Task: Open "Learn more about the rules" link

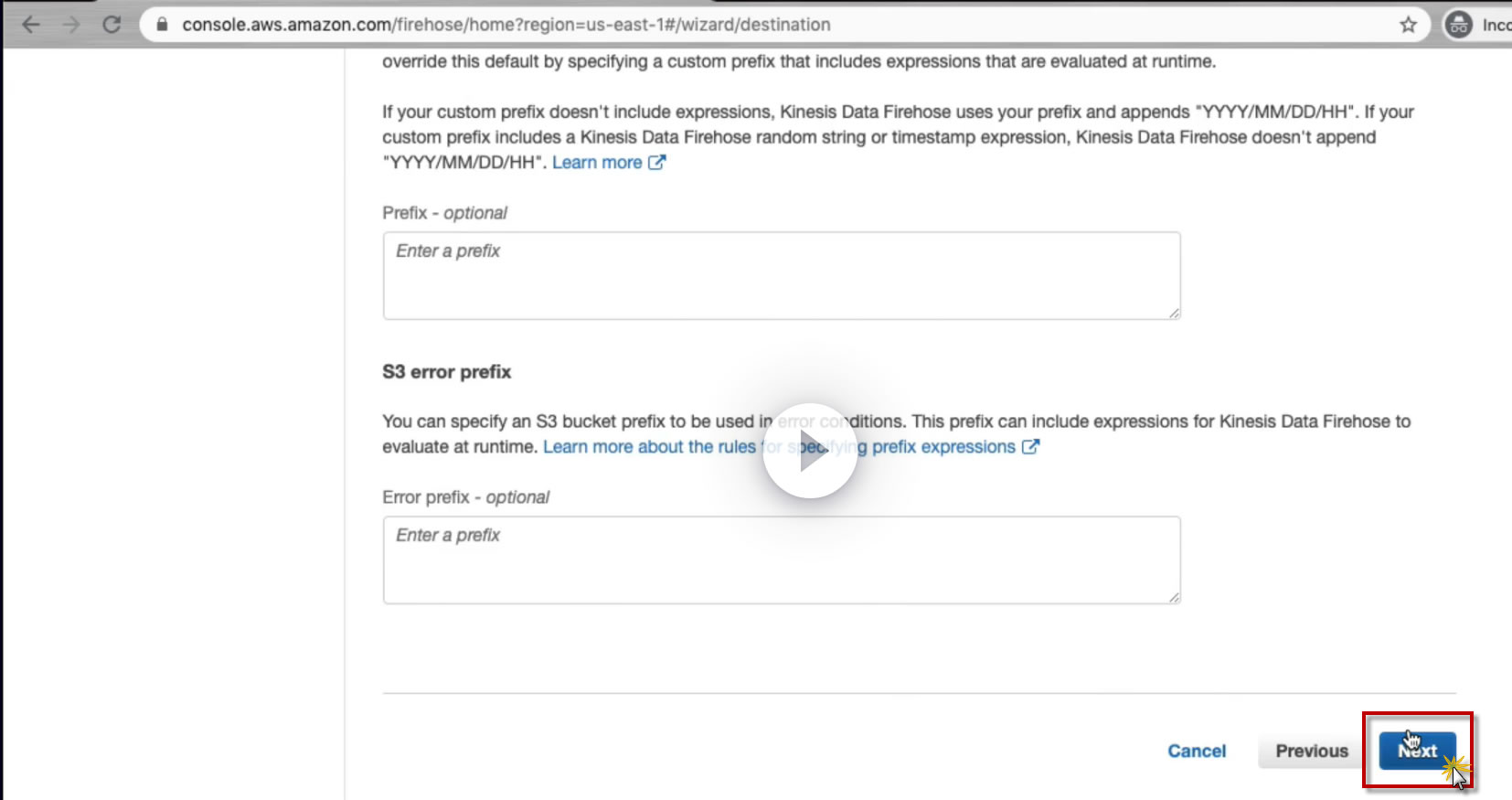Action: tap(649, 447)
